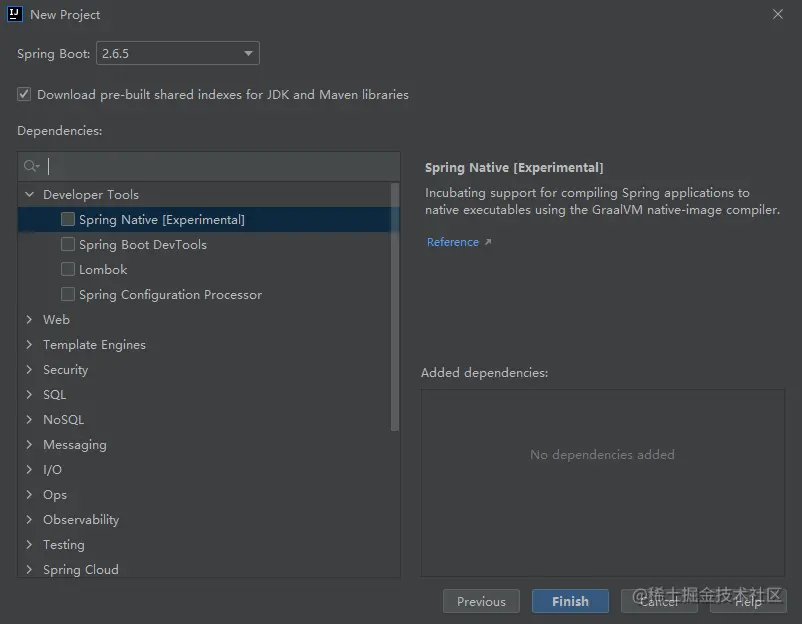This screenshot has height=624, width=802.
Task: Click the IntelliJ IDEA logo icon
Action: coord(15,14)
